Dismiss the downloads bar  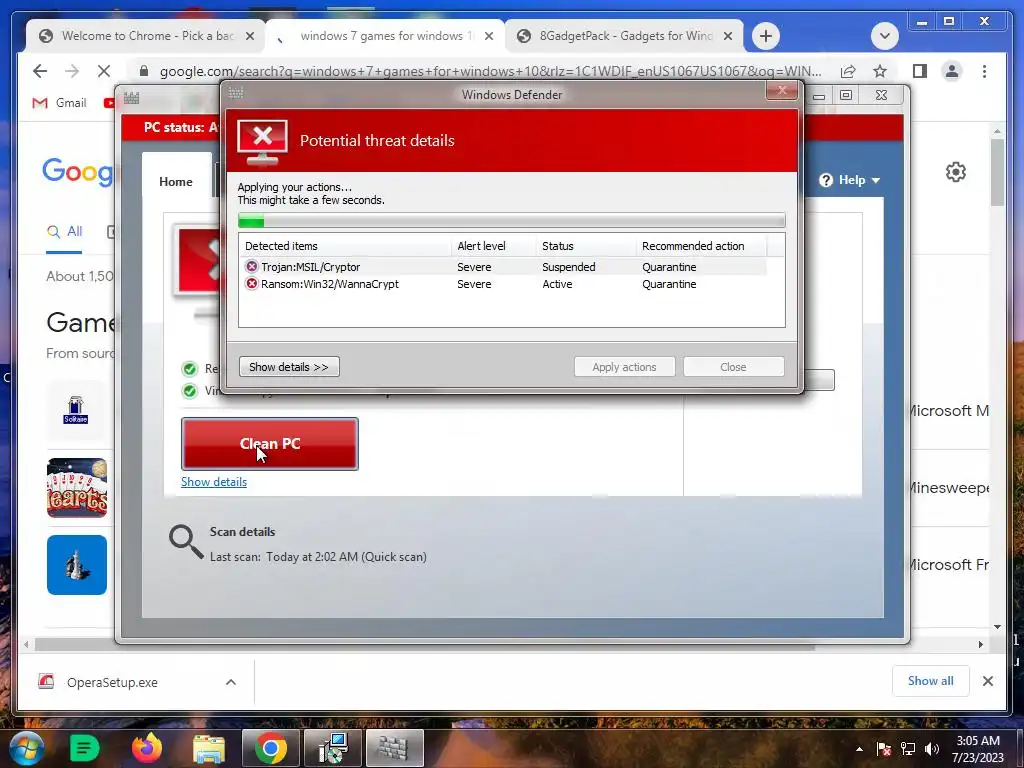pos(987,681)
